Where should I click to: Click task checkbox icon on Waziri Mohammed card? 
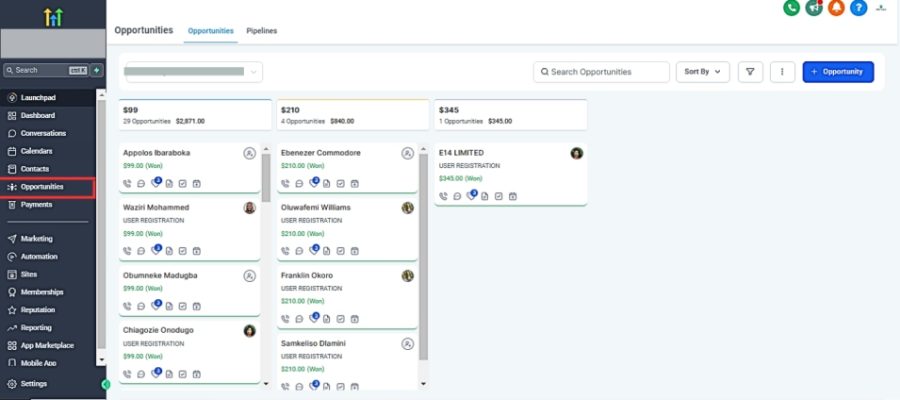(183, 250)
